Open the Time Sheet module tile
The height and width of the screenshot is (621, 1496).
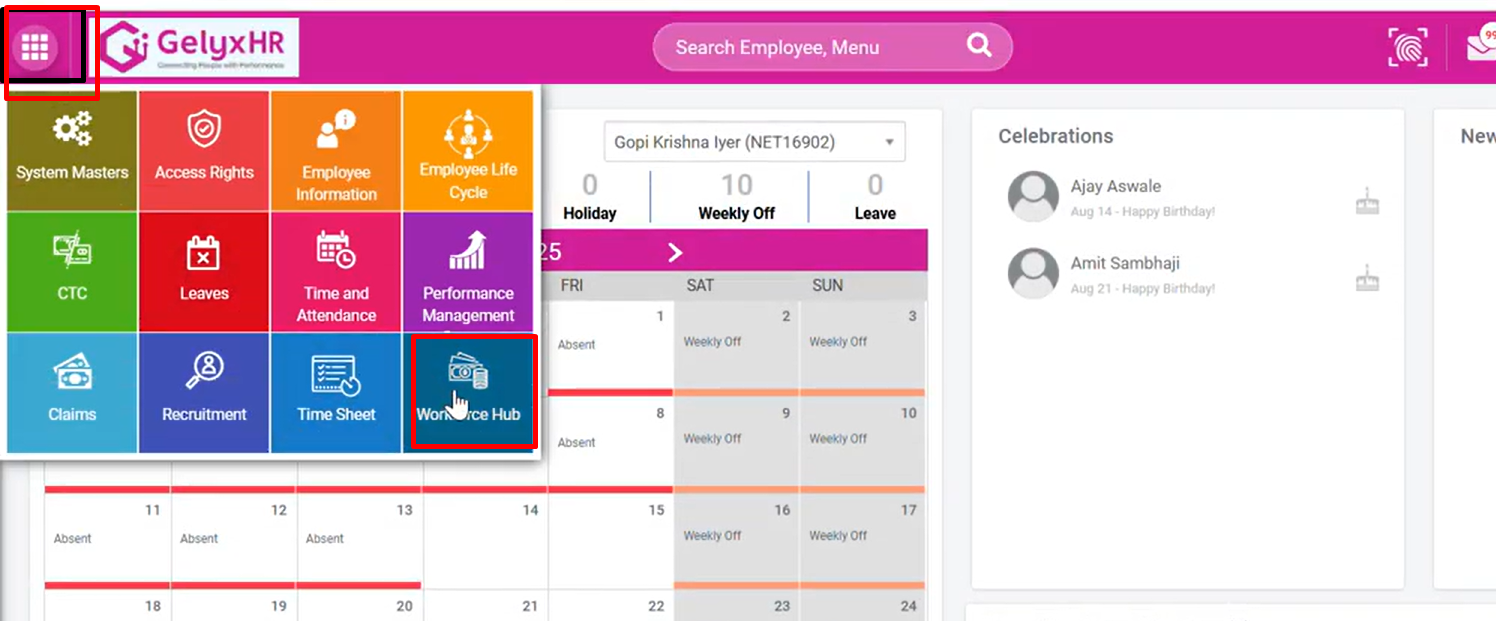336,392
